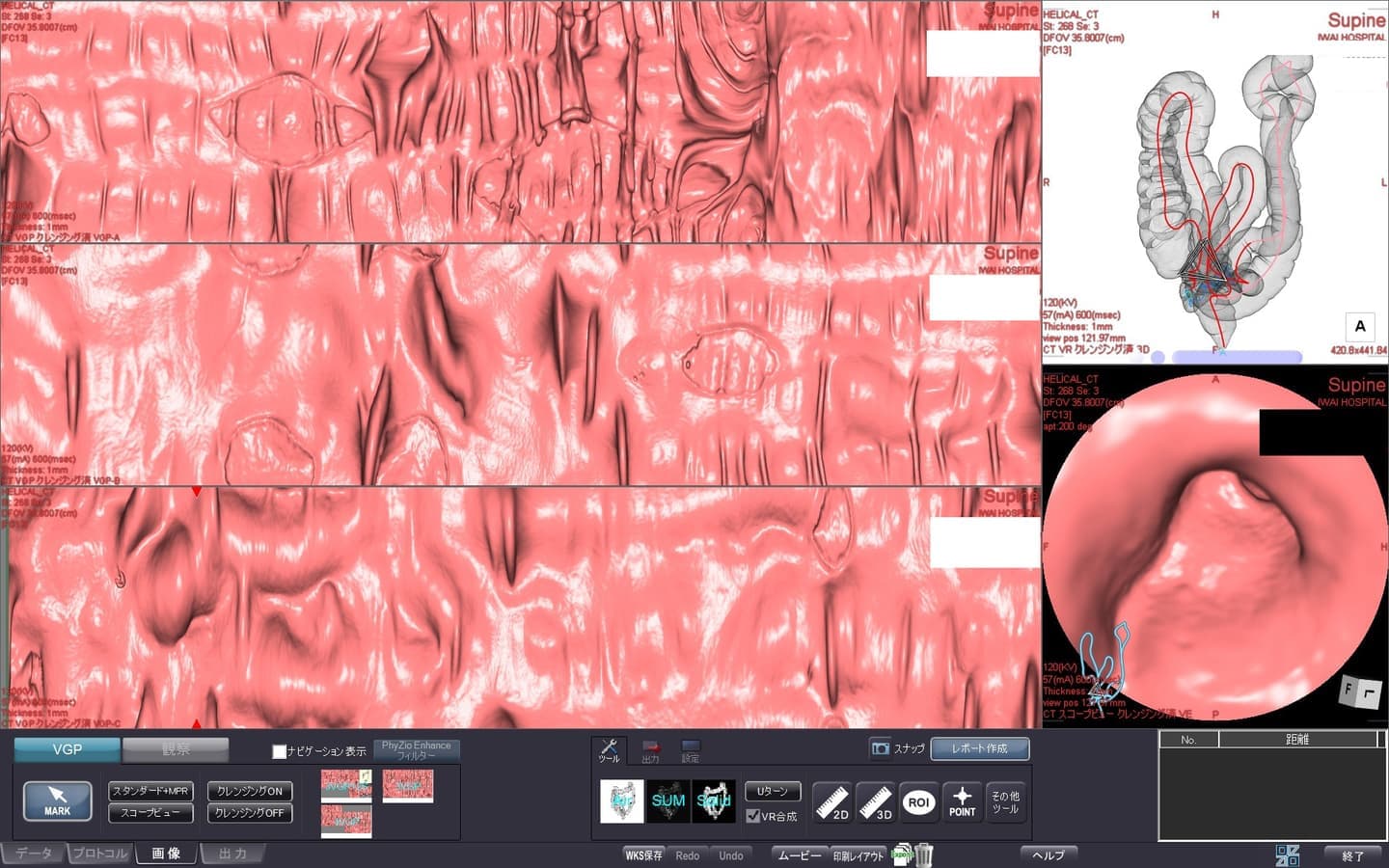Select the 3D ruler measurement tool
Screen dimensions: 1389x868
(875, 801)
